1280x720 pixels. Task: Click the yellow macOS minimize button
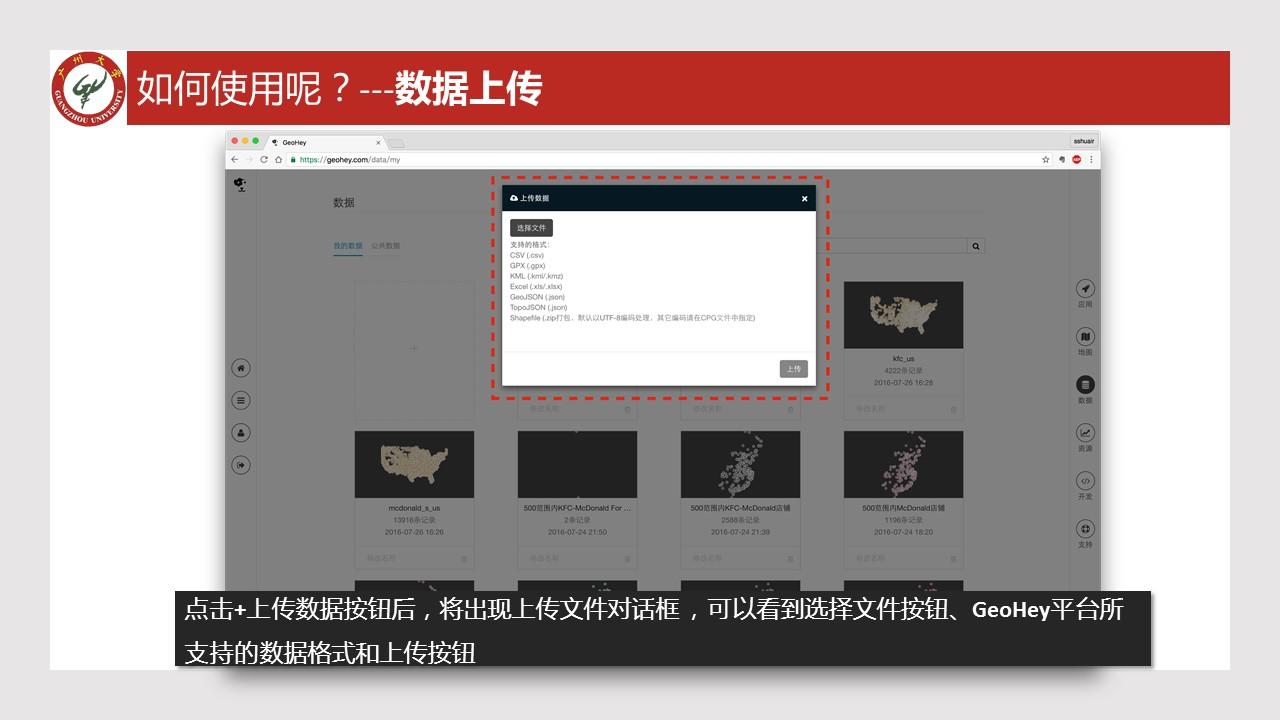(245, 141)
